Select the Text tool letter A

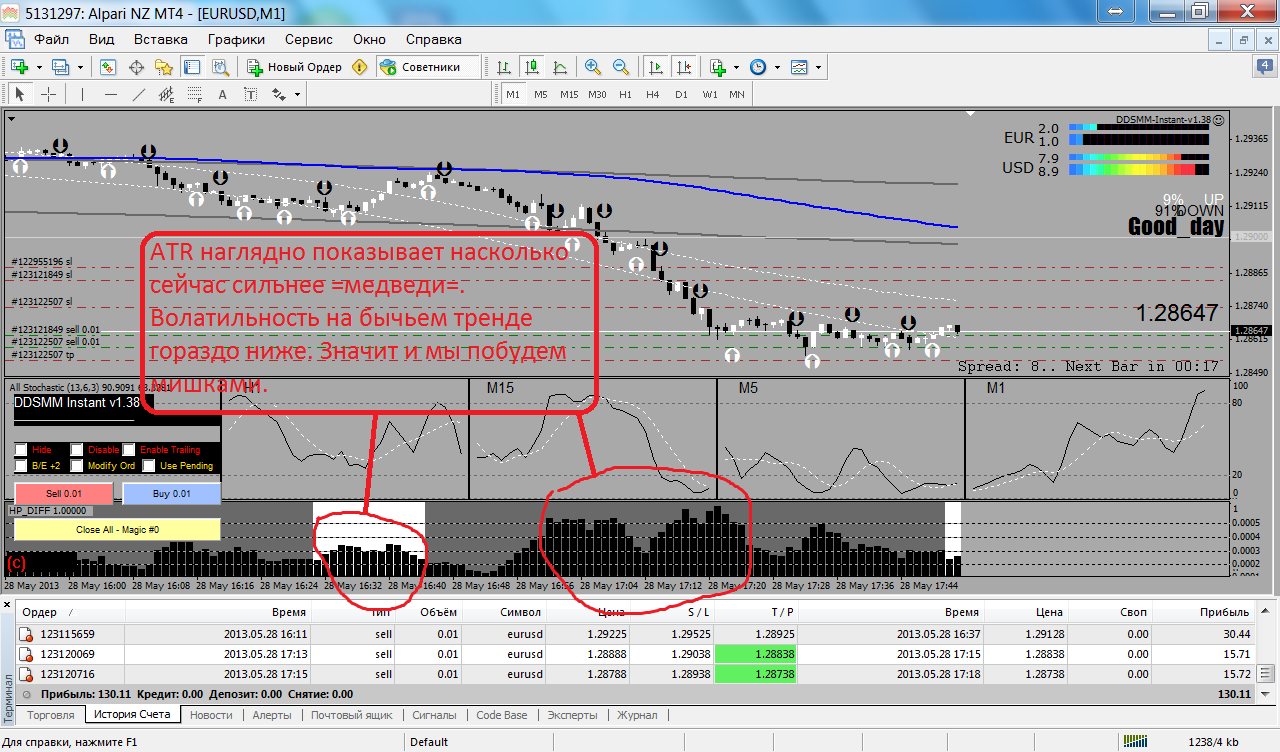(x=223, y=94)
